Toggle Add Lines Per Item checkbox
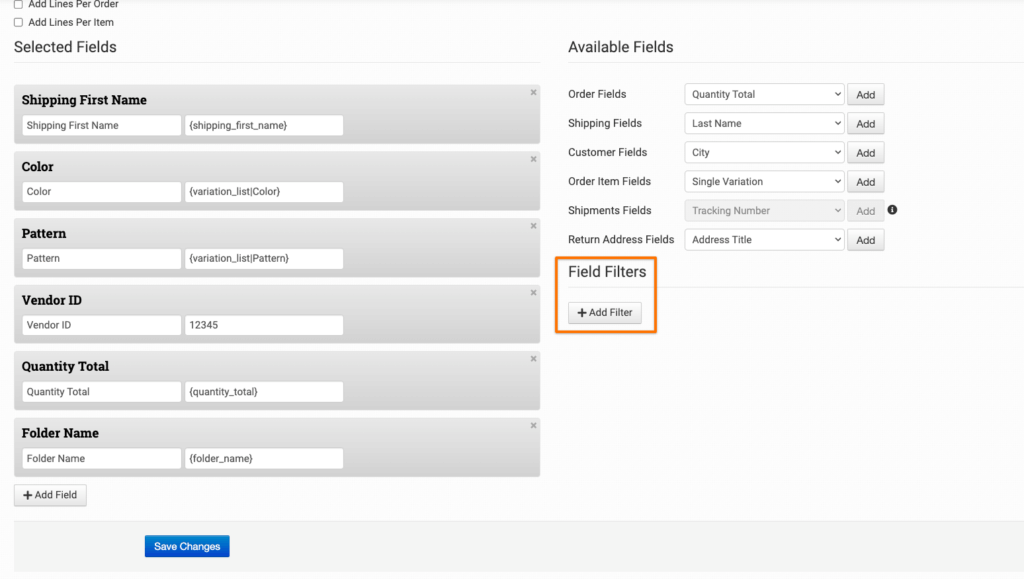 click(x=18, y=22)
